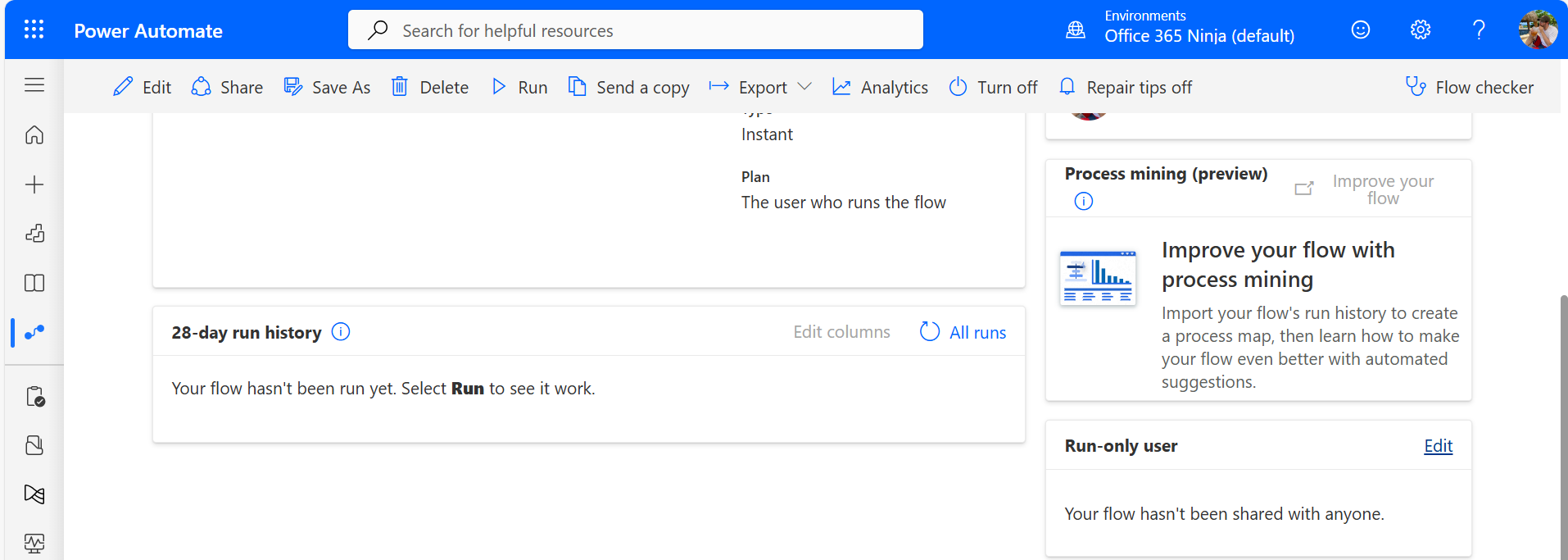Click the process mining illustration thumbnail
The height and width of the screenshot is (560, 1568).
click(x=1098, y=278)
